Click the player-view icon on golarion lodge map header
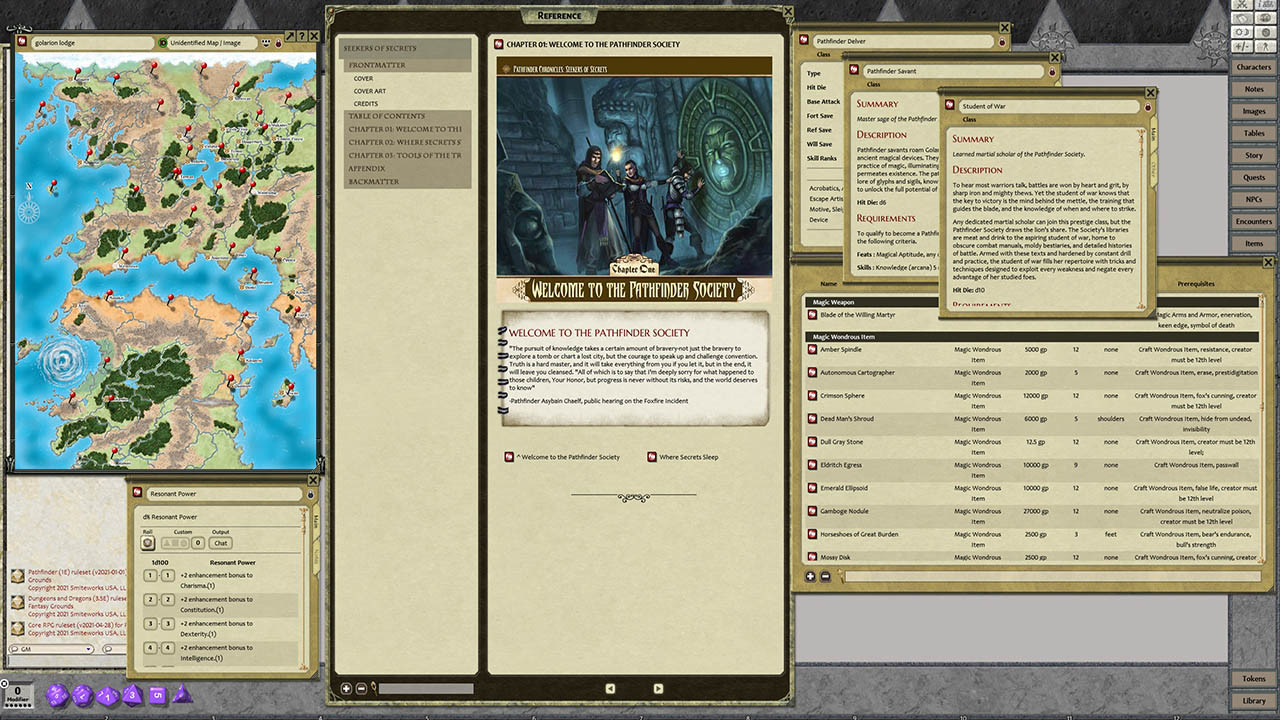Viewport: 1280px width, 720px height. tap(265, 42)
